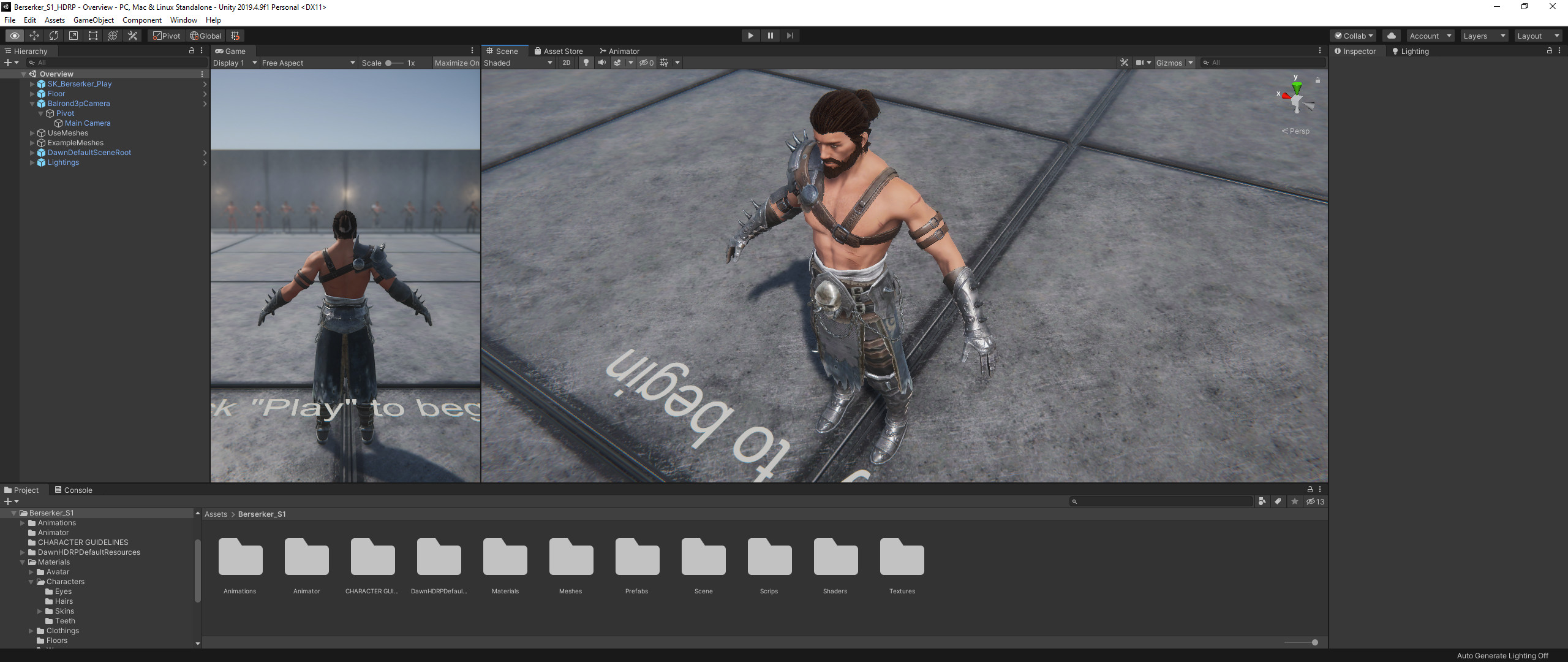Viewport: 1568px width, 662px height.
Task: Click the Play button
Action: pyautogui.click(x=750, y=36)
